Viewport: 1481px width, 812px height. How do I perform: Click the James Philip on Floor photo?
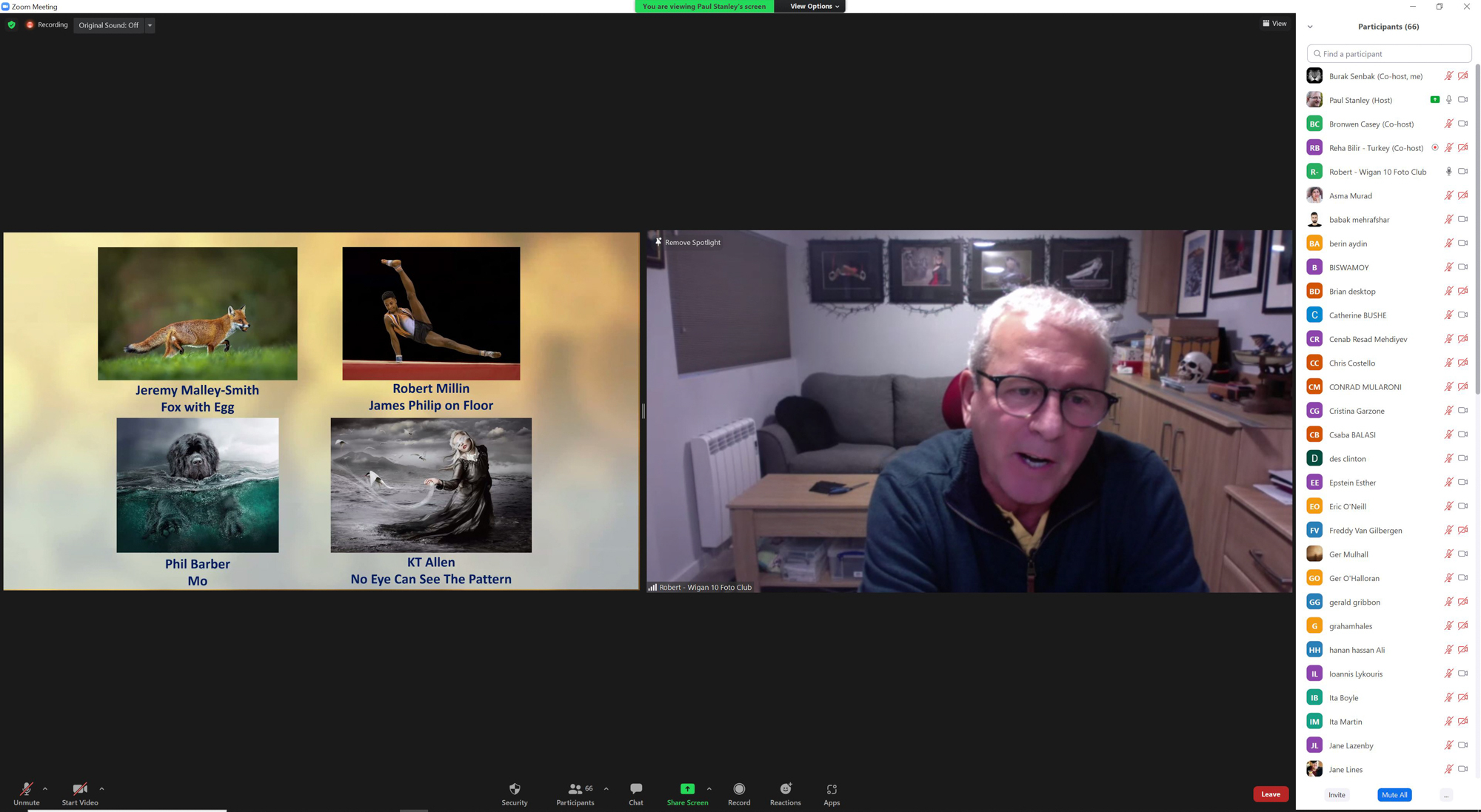click(431, 313)
